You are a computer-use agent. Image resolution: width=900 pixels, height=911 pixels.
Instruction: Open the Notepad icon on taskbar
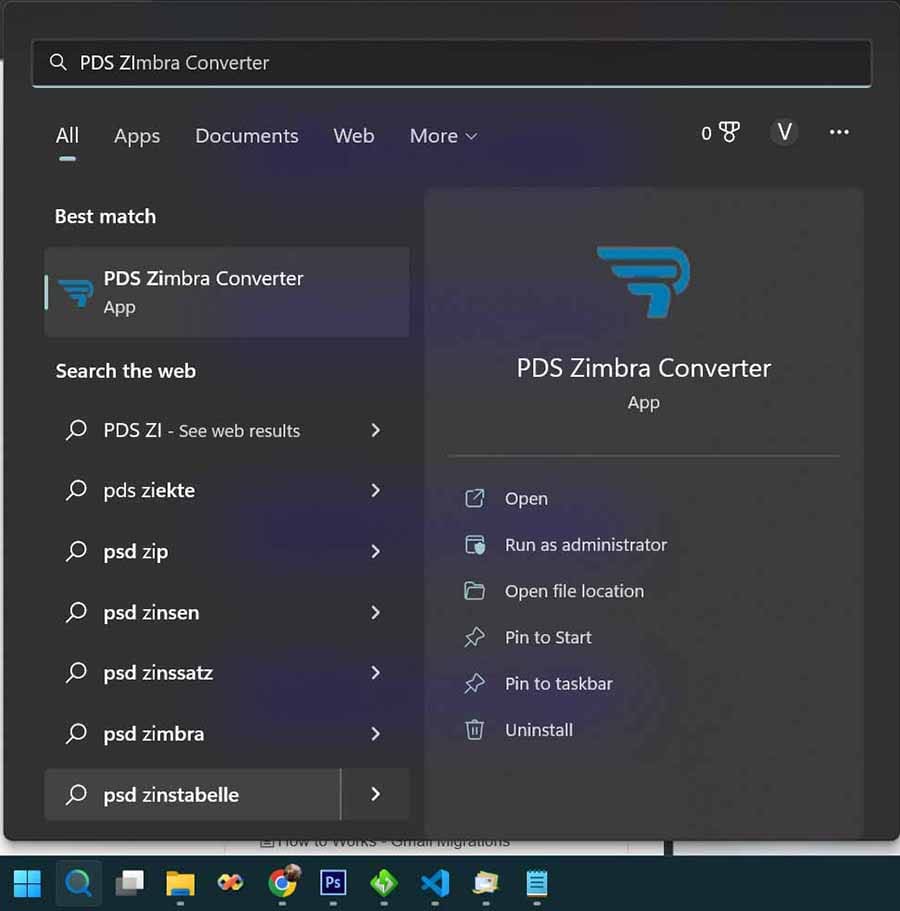tap(537, 883)
